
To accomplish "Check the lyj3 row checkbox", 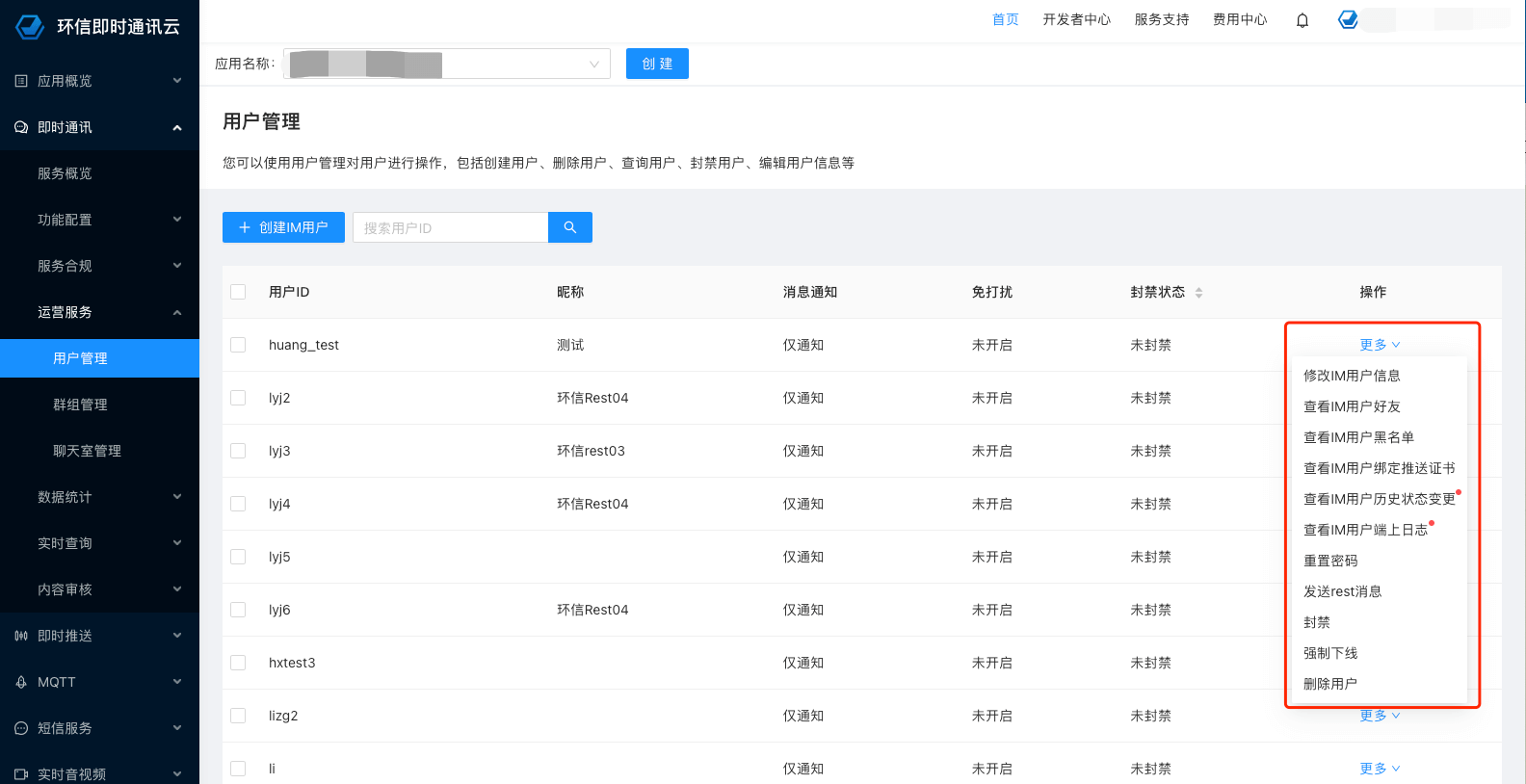I will pyautogui.click(x=238, y=451).
